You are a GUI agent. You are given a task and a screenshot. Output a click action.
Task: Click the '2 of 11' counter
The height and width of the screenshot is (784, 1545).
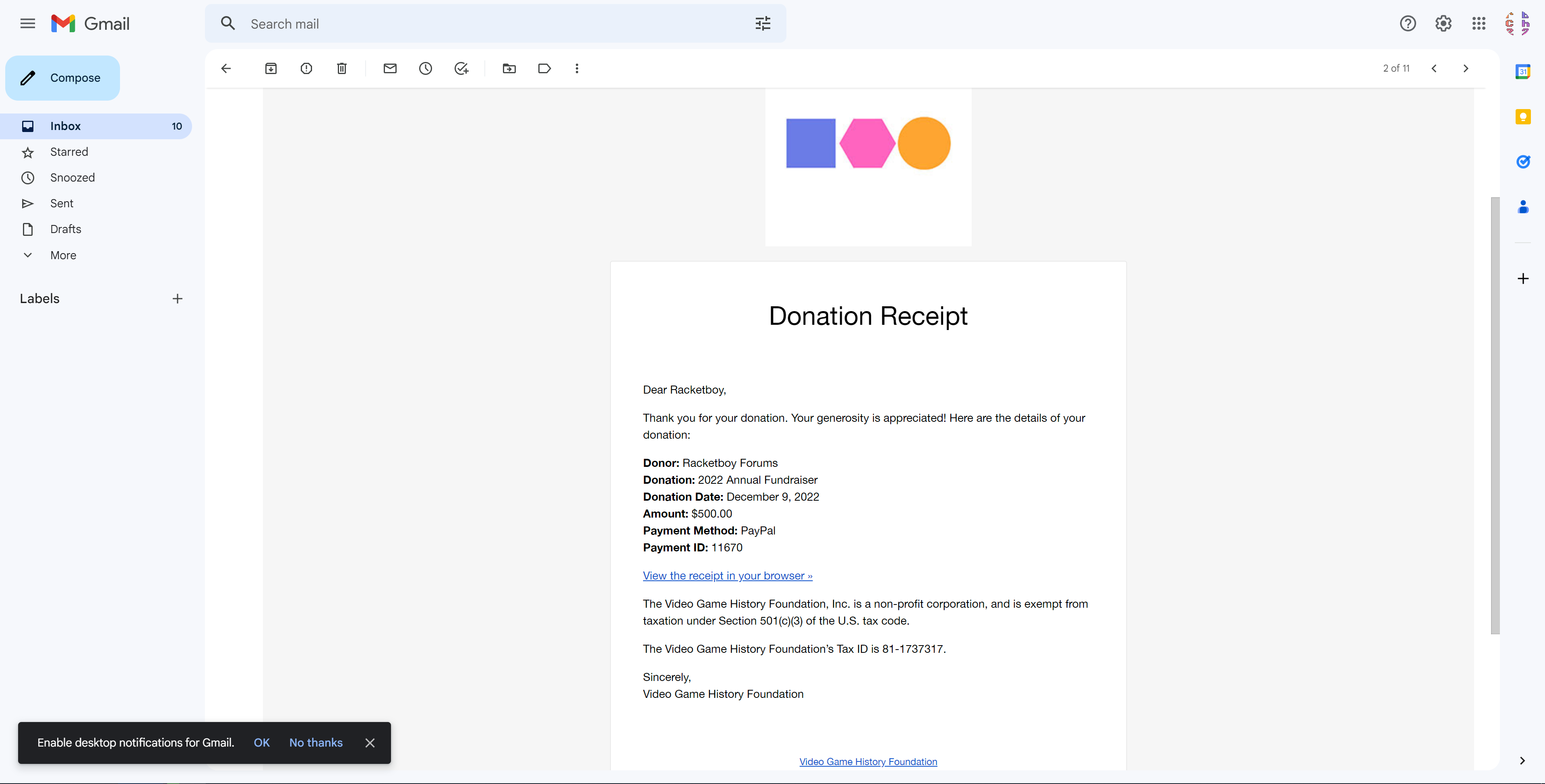[1396, 68]
